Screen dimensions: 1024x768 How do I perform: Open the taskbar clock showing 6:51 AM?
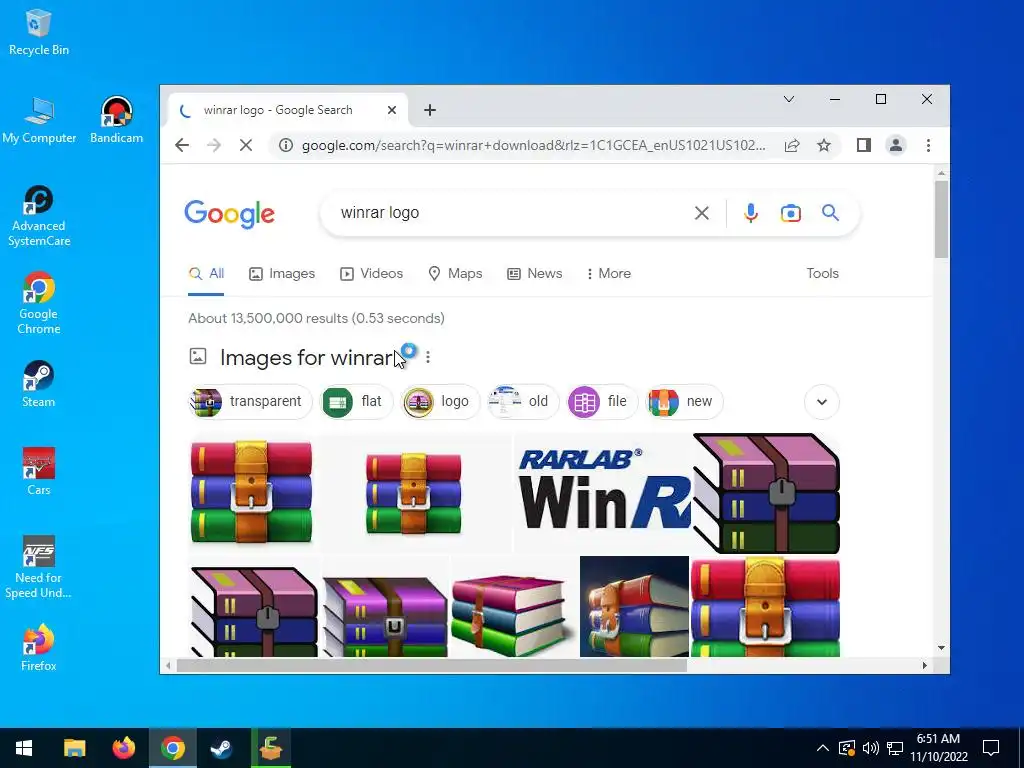pyautogui.click(x=938, y=748)
